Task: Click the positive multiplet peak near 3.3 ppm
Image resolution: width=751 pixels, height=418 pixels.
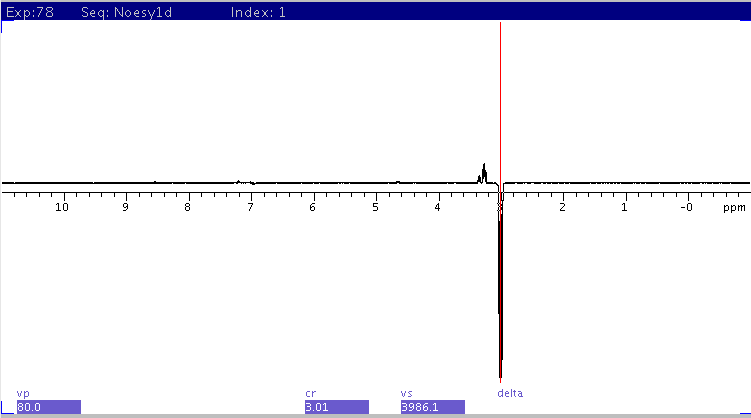Action: pos(483,173)
